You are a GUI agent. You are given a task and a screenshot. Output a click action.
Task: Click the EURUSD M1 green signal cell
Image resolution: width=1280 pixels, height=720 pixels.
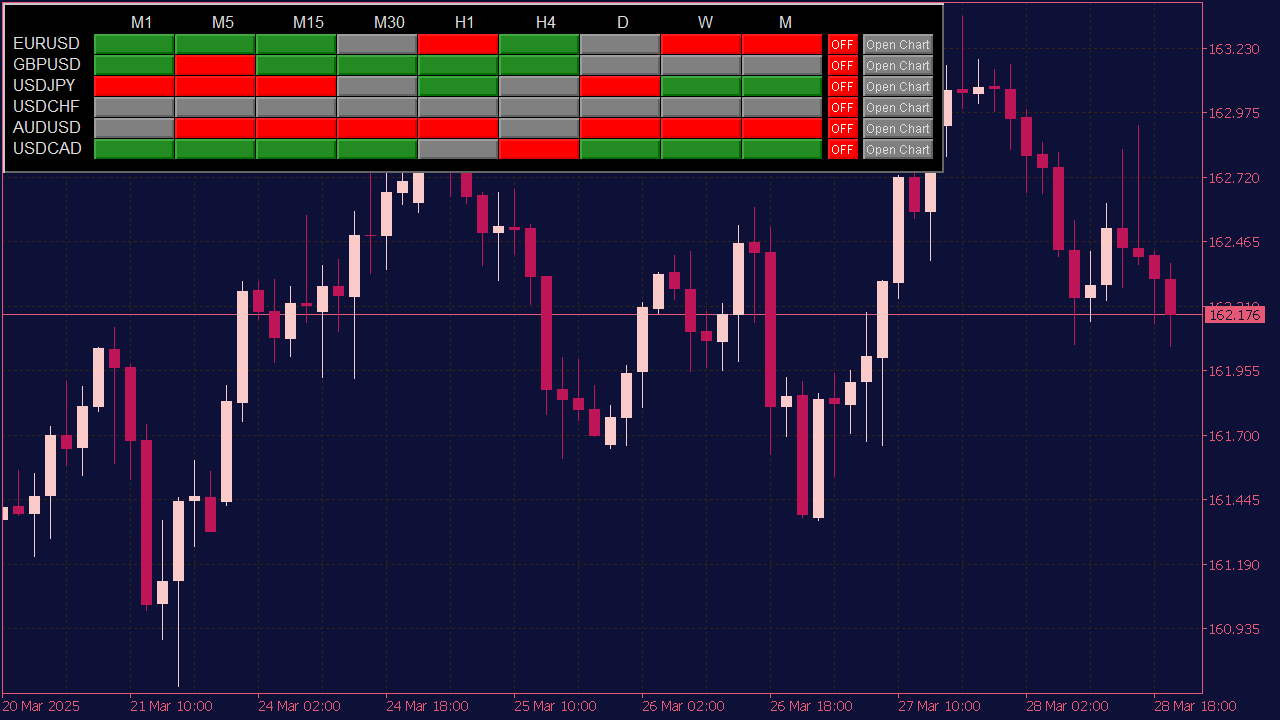133,43
